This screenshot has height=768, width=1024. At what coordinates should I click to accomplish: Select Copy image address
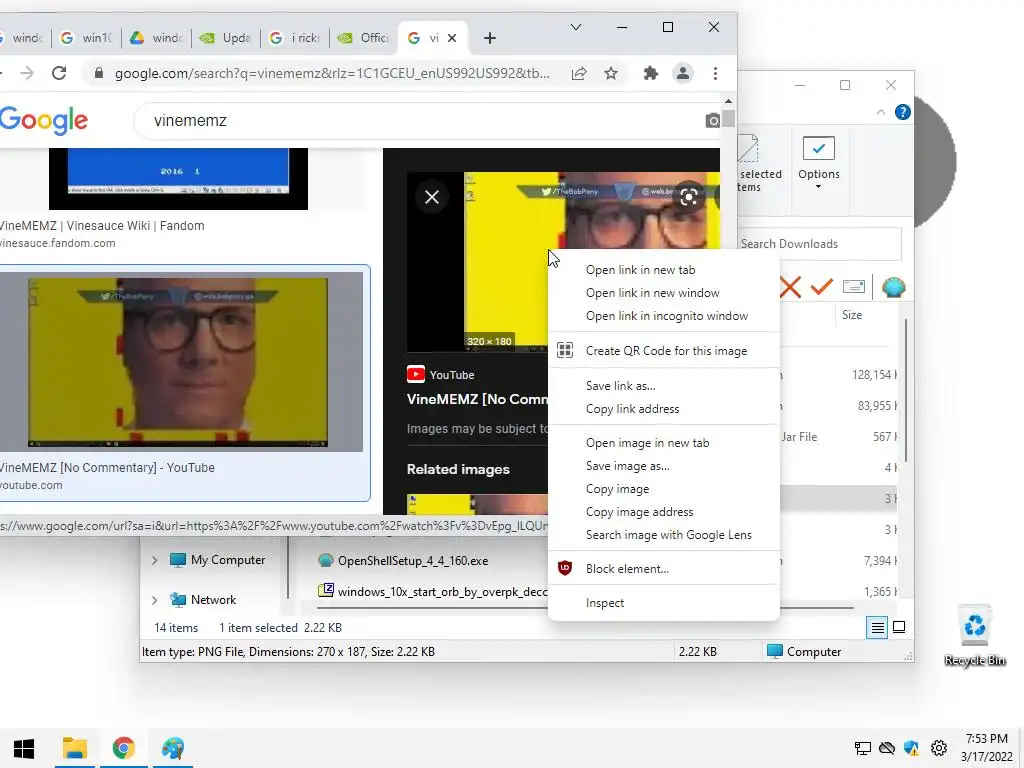(x=664, y=511)
